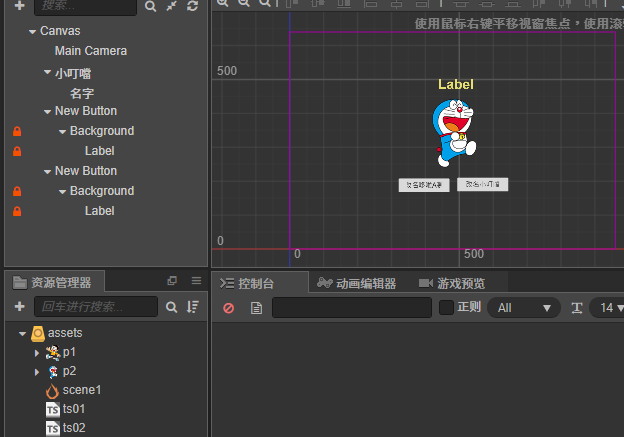The image size is (624, 437).
Task: Refresh the hierarchy node tree
Action: [193, 6]
